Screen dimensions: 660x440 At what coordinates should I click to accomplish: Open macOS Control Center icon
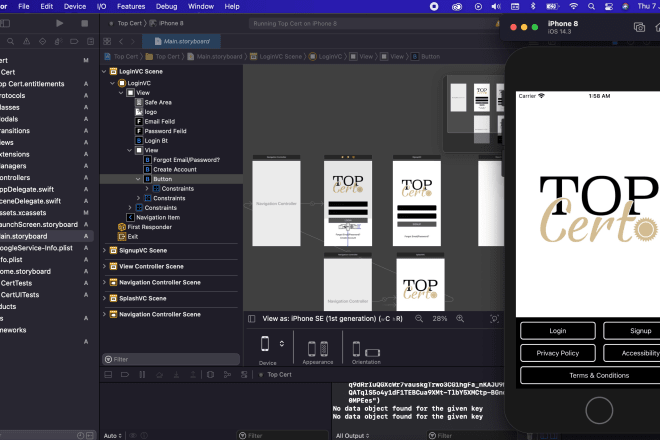tap(609, 6)
